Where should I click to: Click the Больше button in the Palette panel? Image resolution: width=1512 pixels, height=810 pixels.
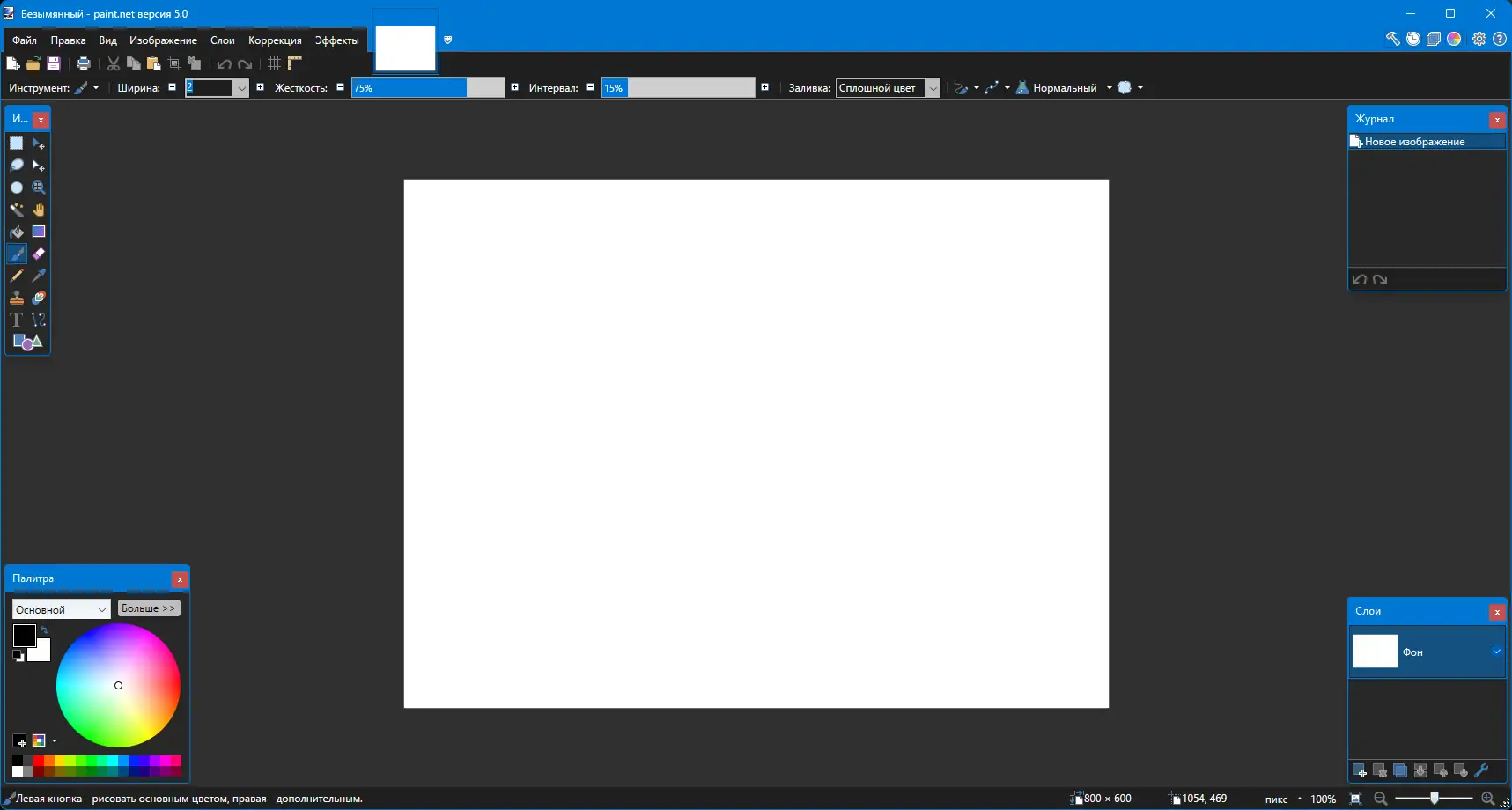pos(148,608)
